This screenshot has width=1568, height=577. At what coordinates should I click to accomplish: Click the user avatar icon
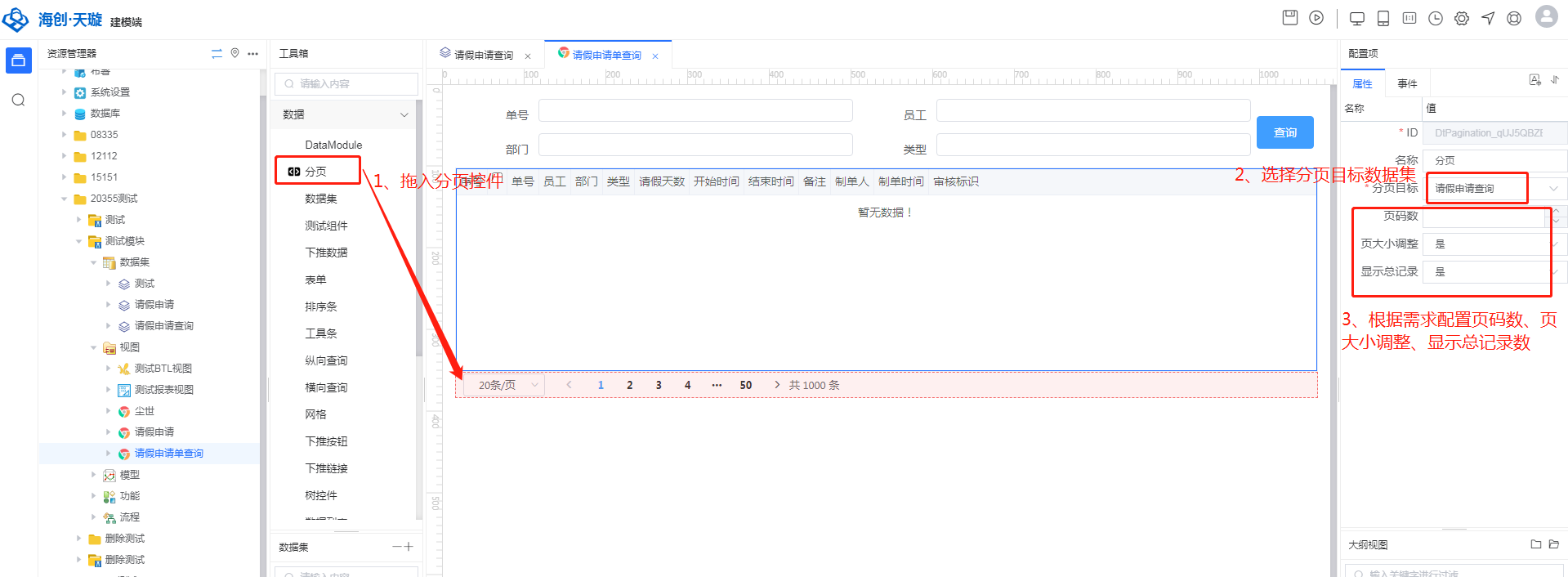point(1546,17)
